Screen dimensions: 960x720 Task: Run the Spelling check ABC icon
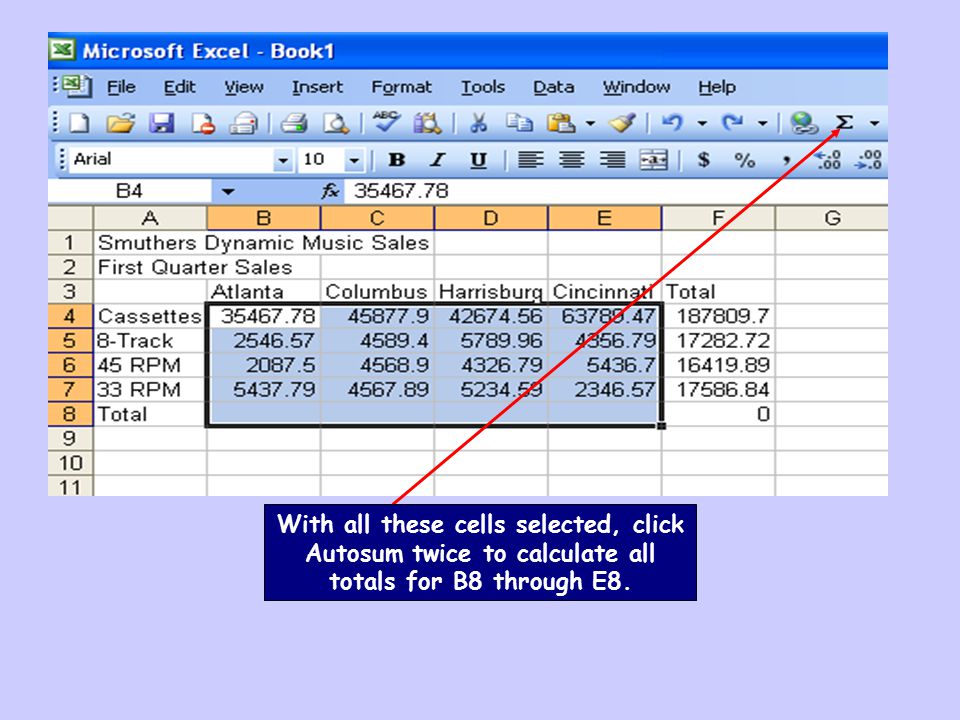click(x=386, y=122)
